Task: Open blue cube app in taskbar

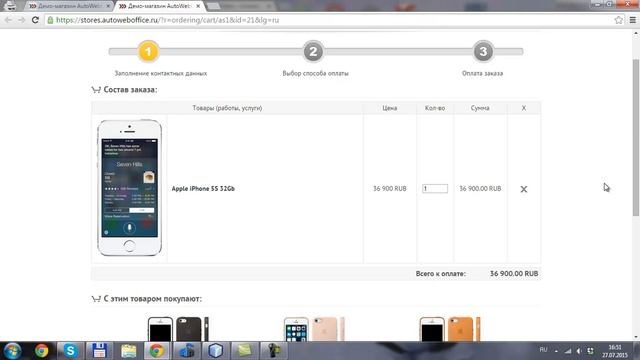Action: point(216,351)
